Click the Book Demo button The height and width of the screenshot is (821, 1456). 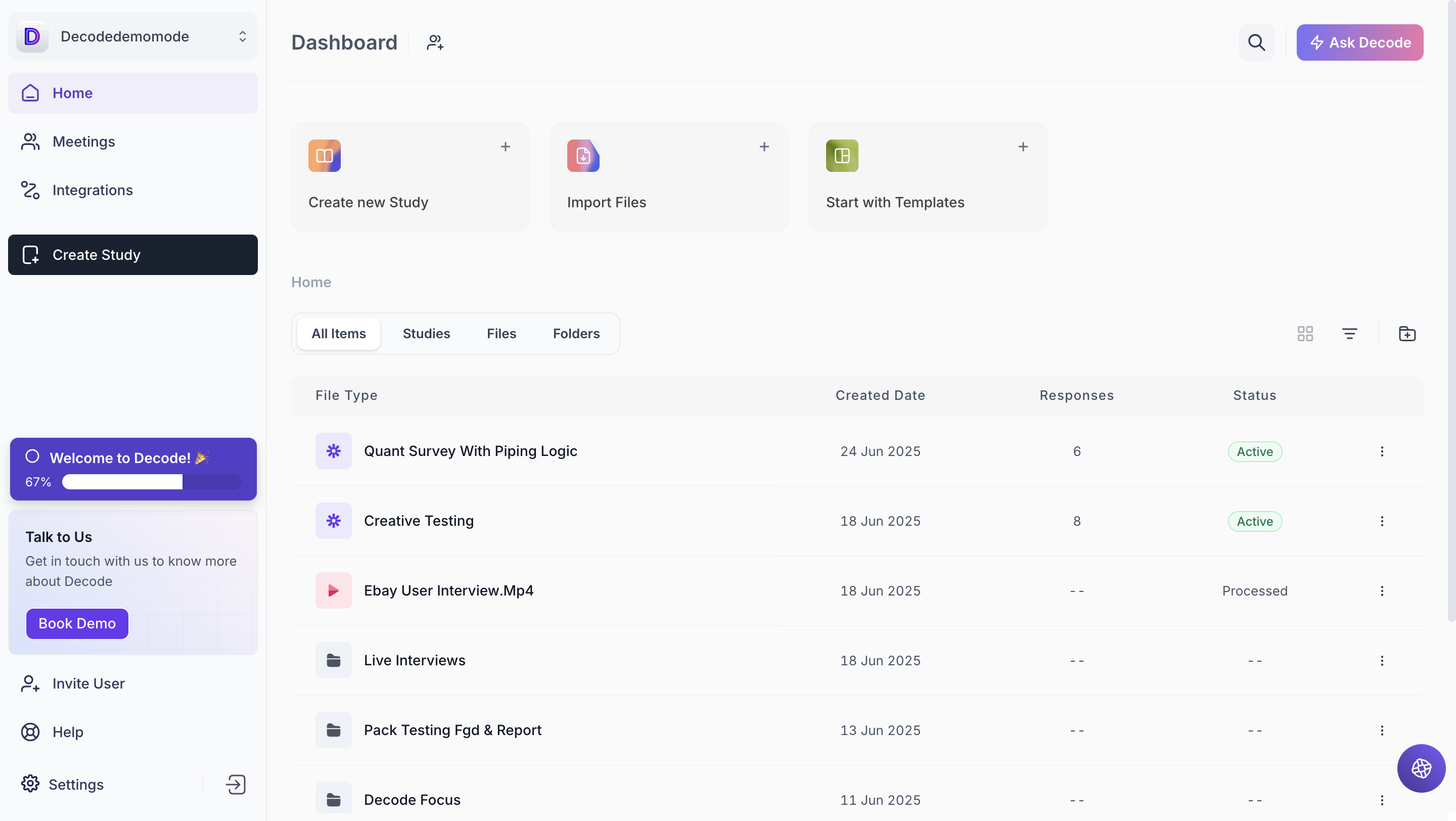[x=77, y=624]
